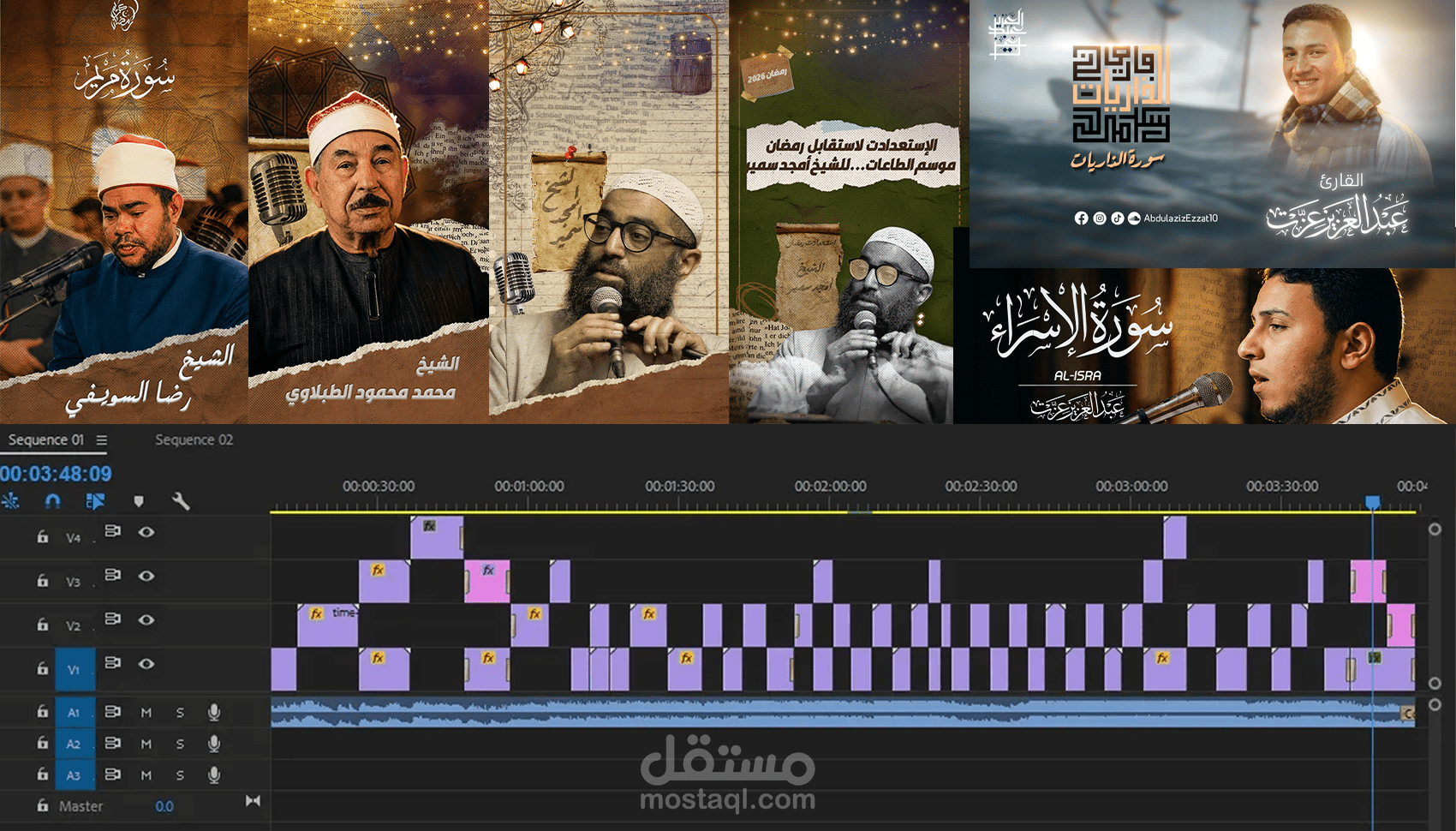Toggle the Snap magnet icon
Image resolution: width=1456 pixels, height=831 pixels.
[x=52, y=501]
